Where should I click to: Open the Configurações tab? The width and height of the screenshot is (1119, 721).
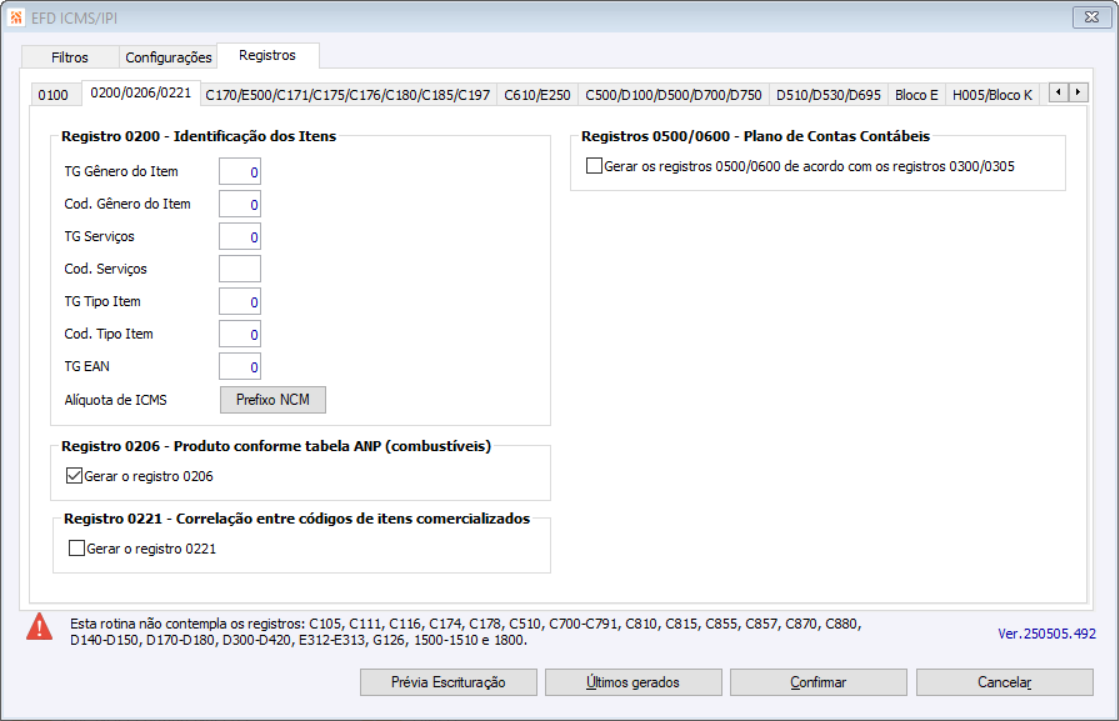(168, 57)
